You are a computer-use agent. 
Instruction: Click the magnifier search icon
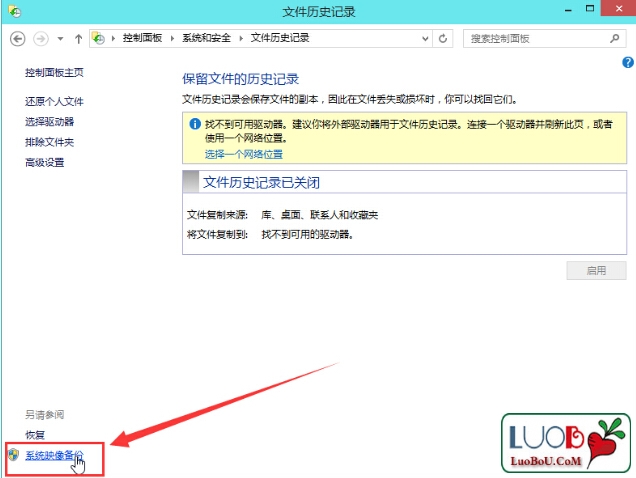(x=615, y=39)
